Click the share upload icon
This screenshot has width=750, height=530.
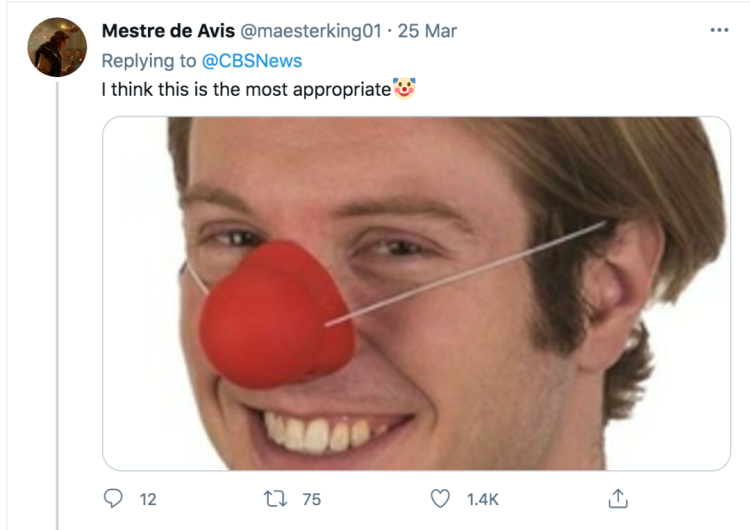tap(618, 497)
